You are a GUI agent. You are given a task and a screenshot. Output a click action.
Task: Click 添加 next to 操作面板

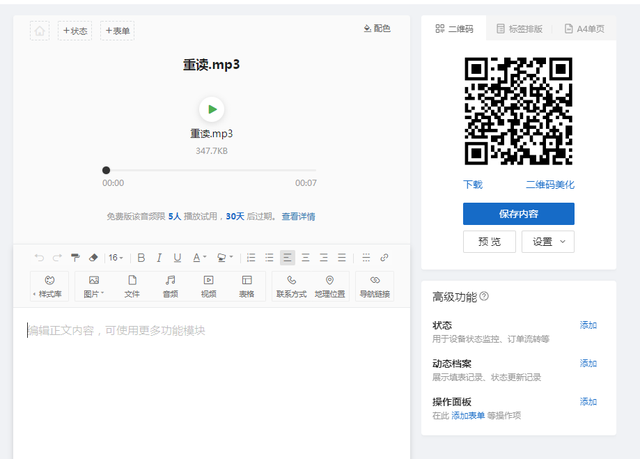588,402
